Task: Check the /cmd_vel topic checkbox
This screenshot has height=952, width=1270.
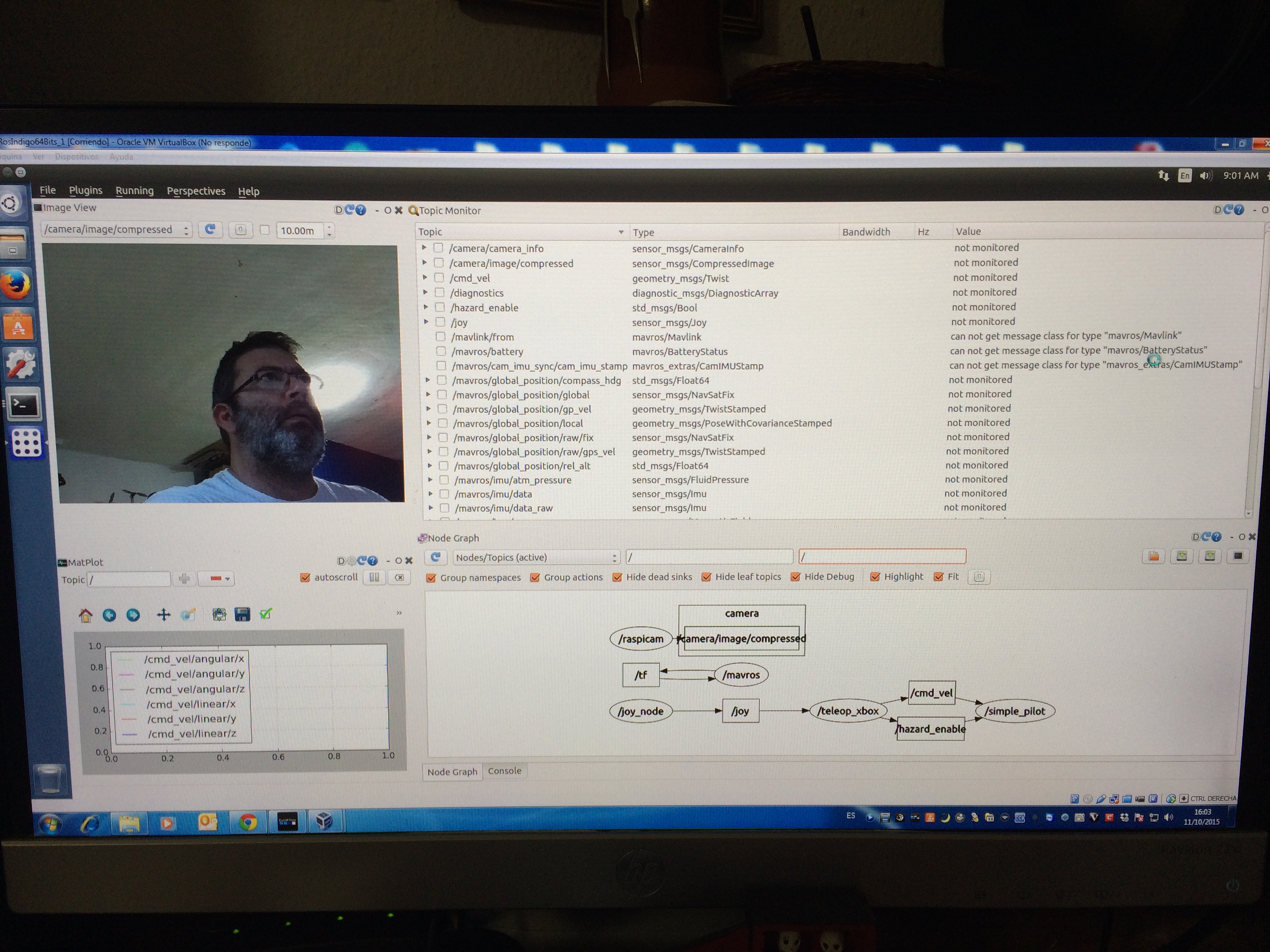Action: pos(439,278)
